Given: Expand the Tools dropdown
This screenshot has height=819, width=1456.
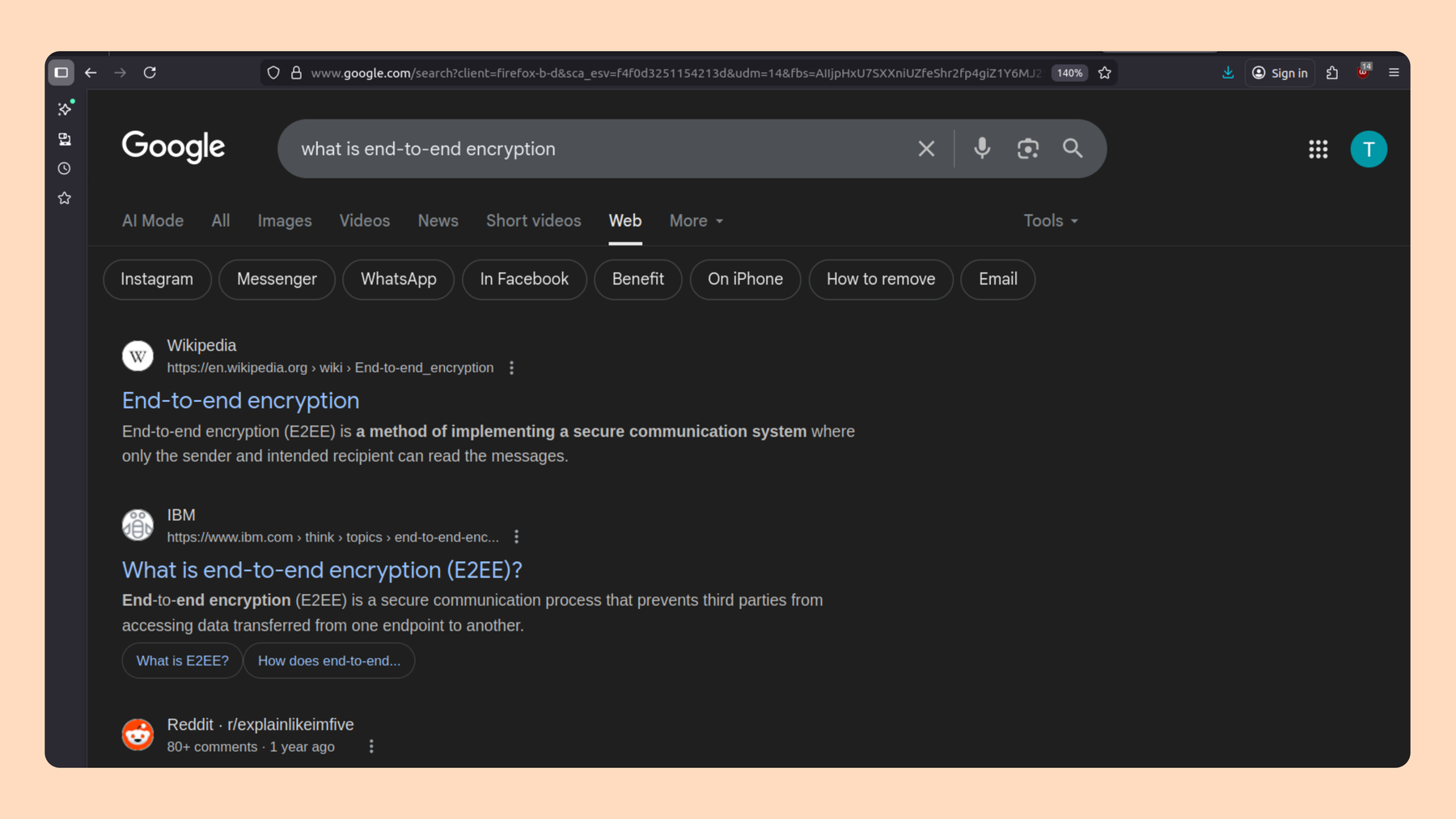Looking at the screenshot, I should click(x=1051, y=221).
